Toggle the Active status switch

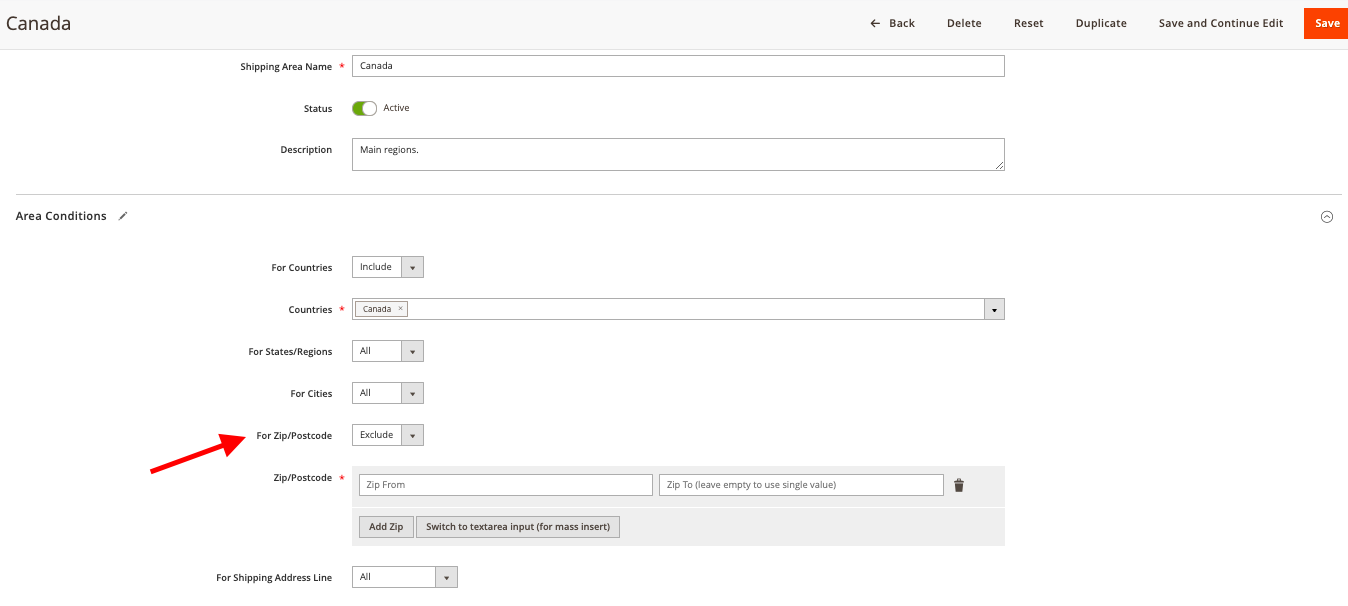tap(364, 108)
